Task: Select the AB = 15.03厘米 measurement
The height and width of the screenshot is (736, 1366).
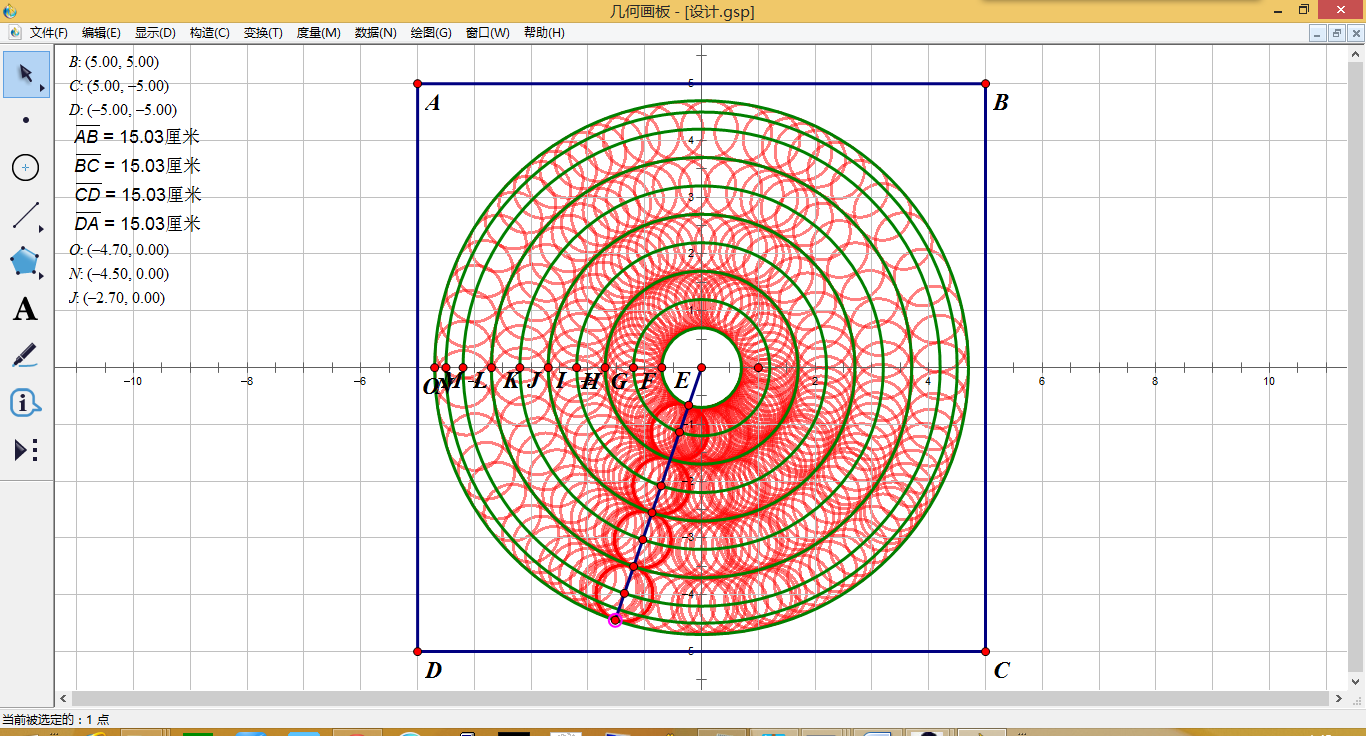Action: point(138,137)
